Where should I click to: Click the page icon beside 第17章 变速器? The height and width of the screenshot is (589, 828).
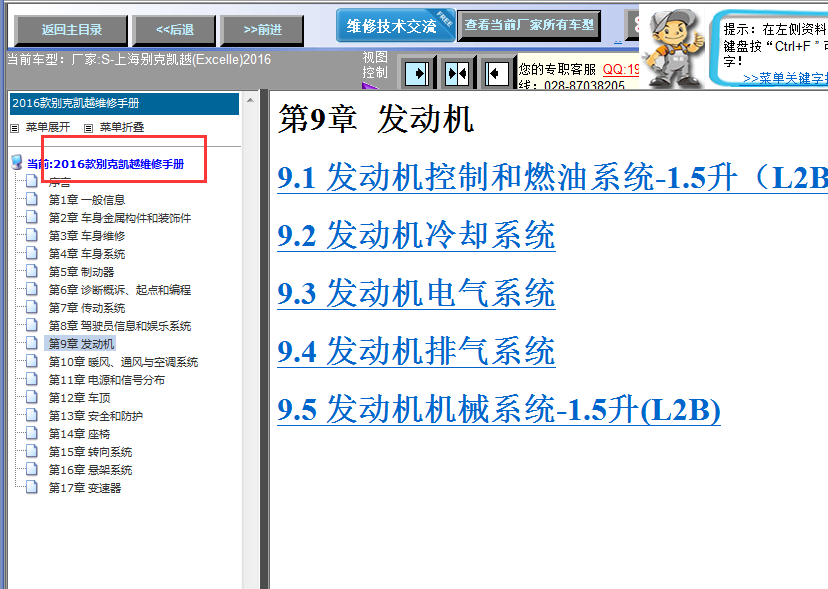click(32, 487)
